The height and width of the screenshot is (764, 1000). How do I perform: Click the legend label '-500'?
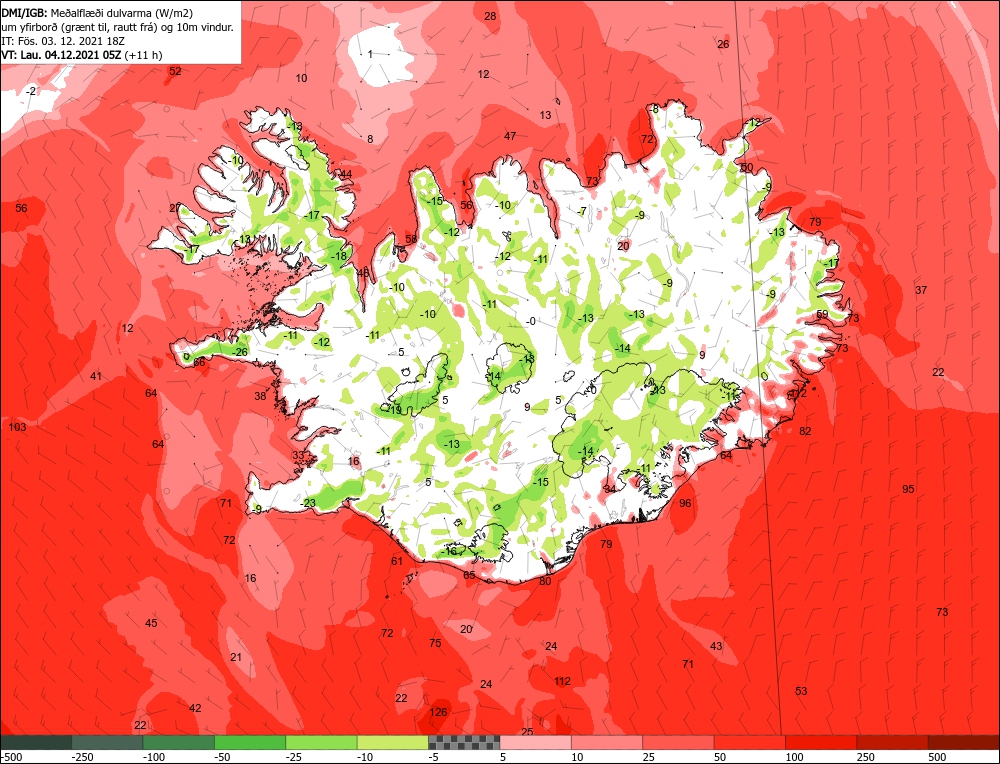11,757
